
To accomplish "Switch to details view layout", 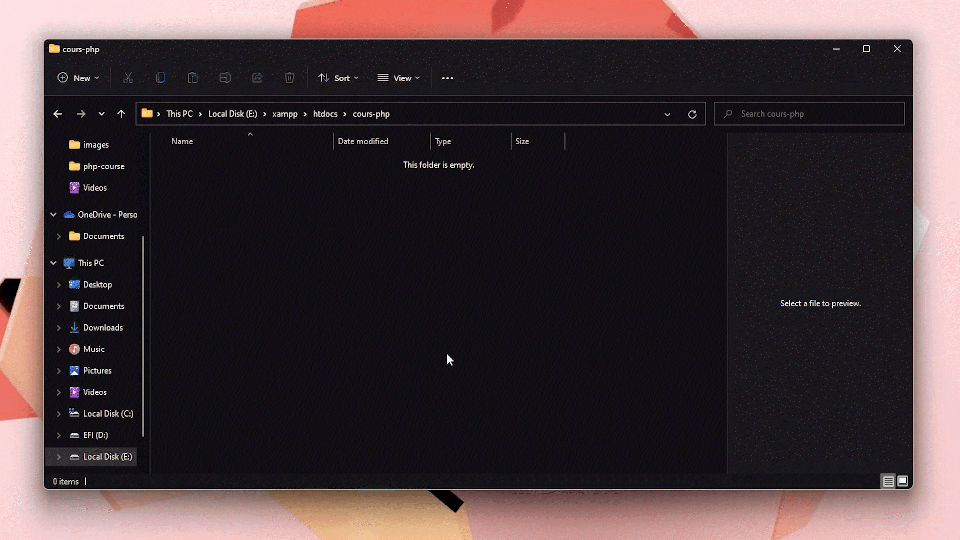I will pyautogui.click(x=888, y=481).
